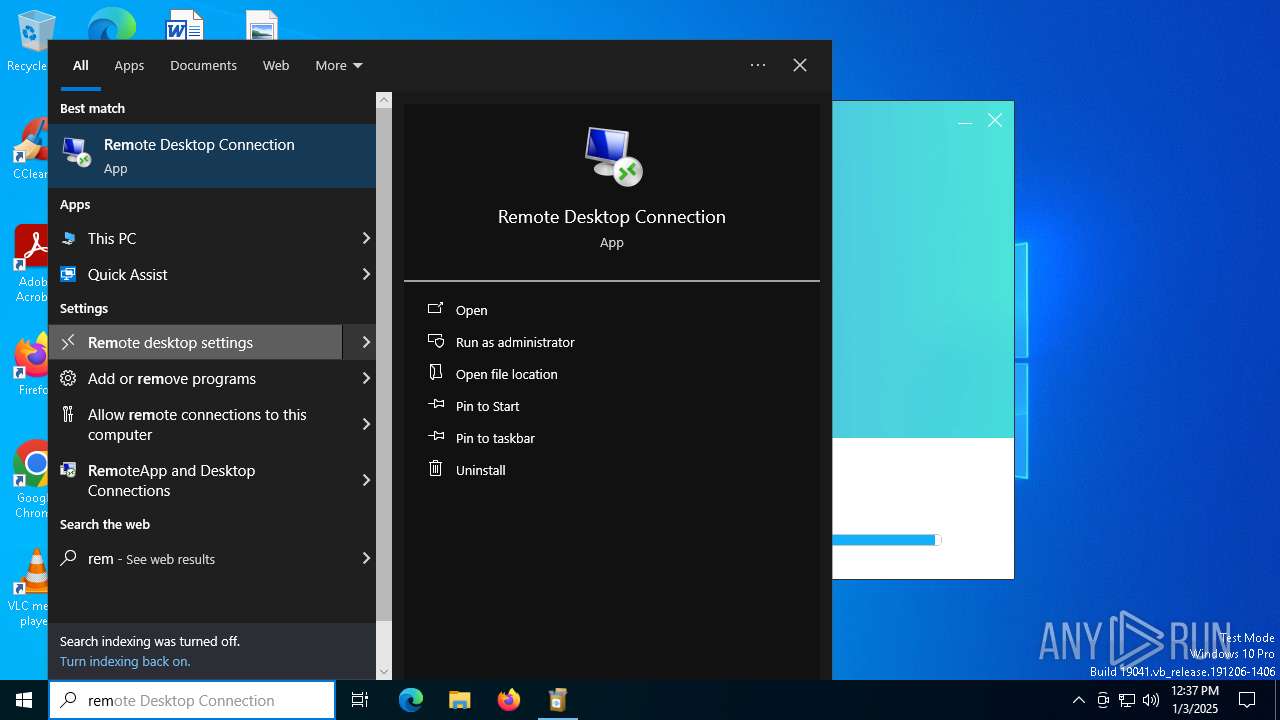1280x720 pixels.
Task: Click Turn indexing back on link
Action: [x=125, y=661]
